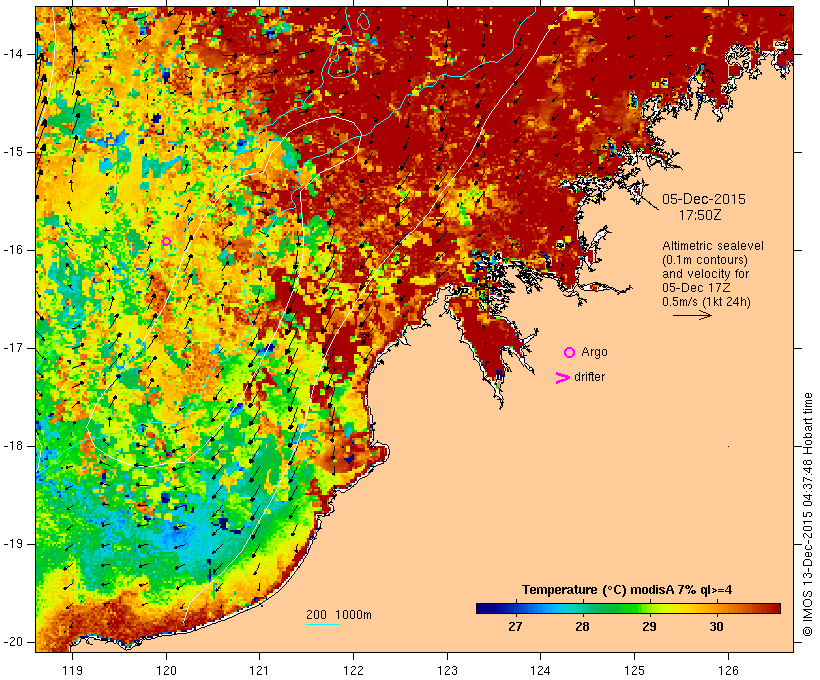
Task: Click longitude axis label 125
Action: coord(635,670)
